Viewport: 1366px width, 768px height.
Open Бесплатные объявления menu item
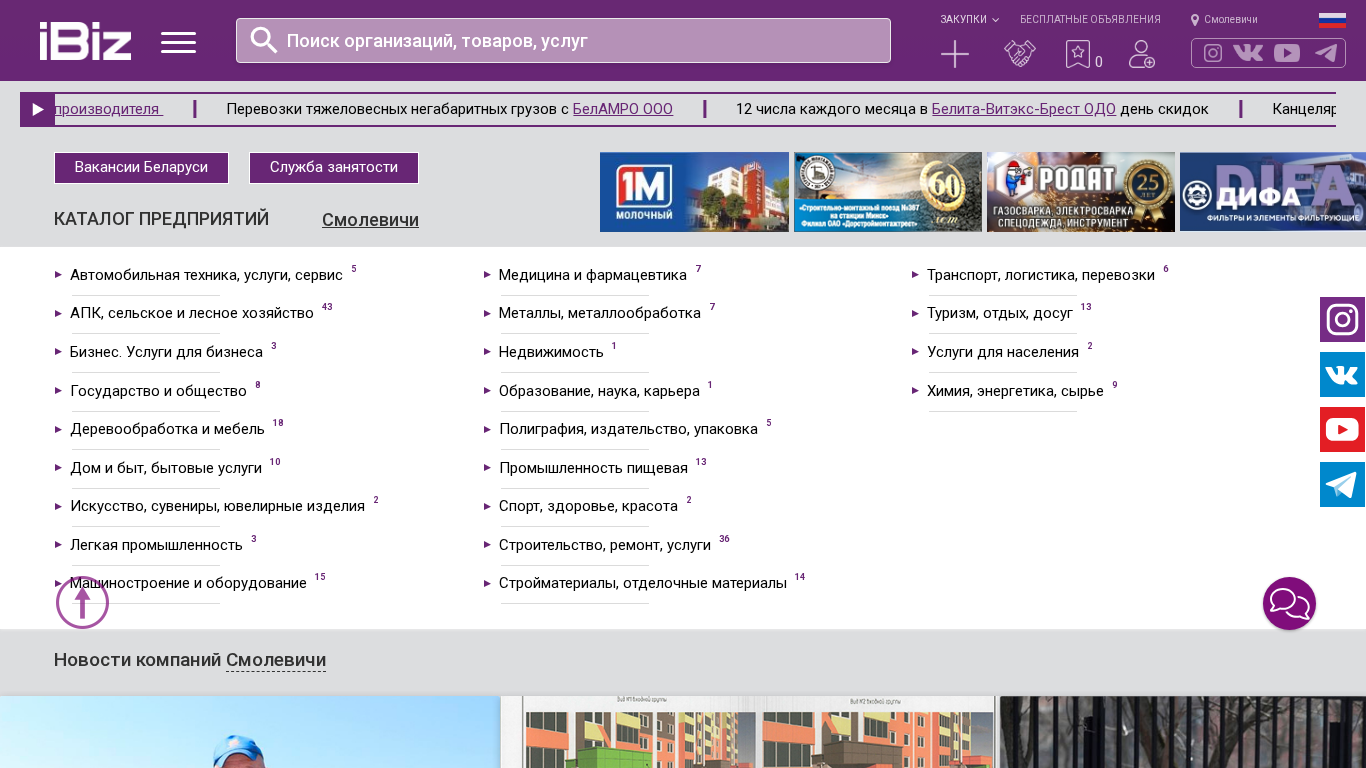pyautogui.click(x=1090, y=20)
